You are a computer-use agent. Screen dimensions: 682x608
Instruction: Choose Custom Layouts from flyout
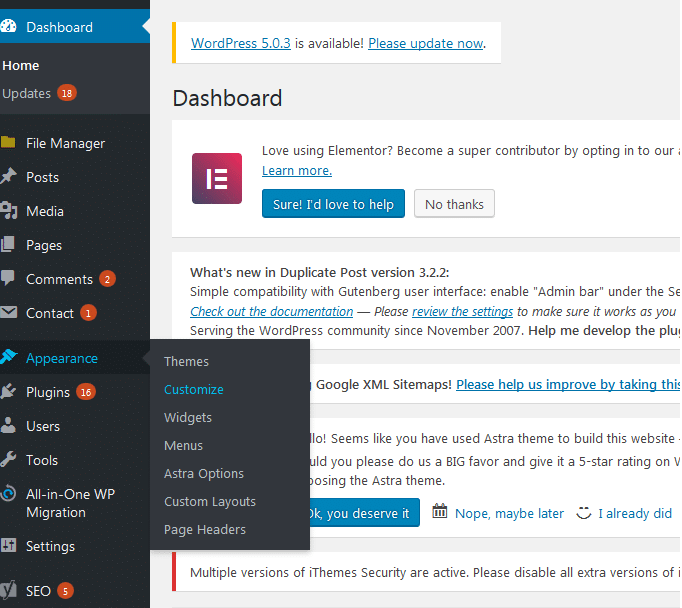(210, 501)
